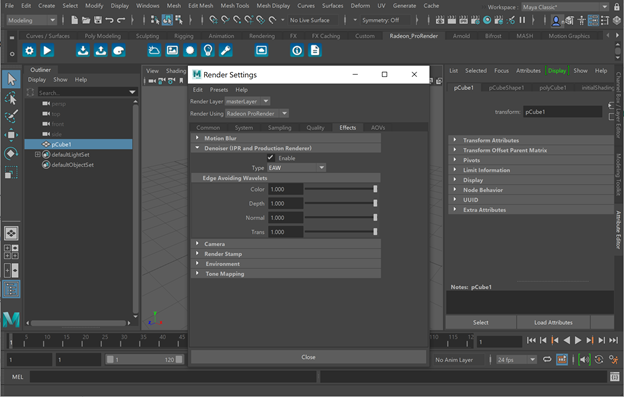
Task: Adjust the Normal slider handle
Action: 375,218
